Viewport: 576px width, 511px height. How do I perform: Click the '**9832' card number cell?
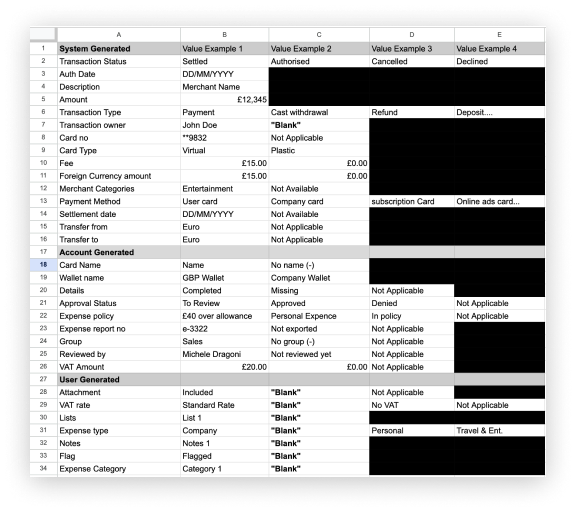(224, 138)
